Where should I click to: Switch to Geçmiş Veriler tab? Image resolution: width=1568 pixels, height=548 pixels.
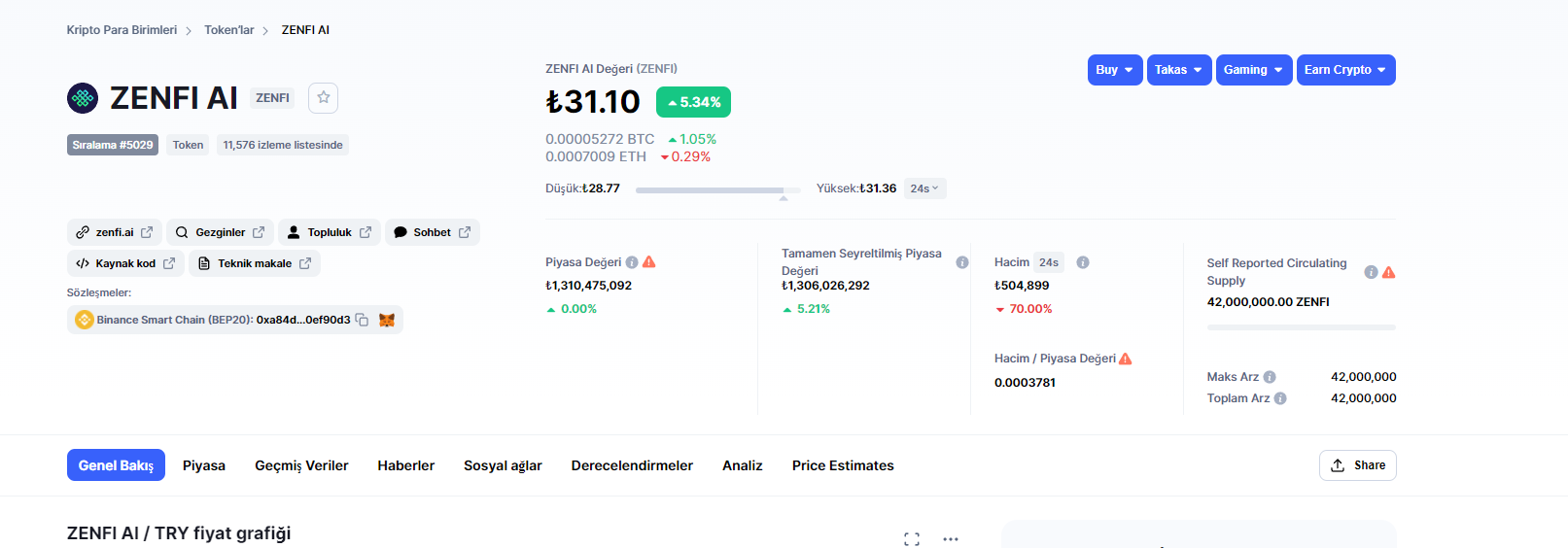click(x=301, y=465)
